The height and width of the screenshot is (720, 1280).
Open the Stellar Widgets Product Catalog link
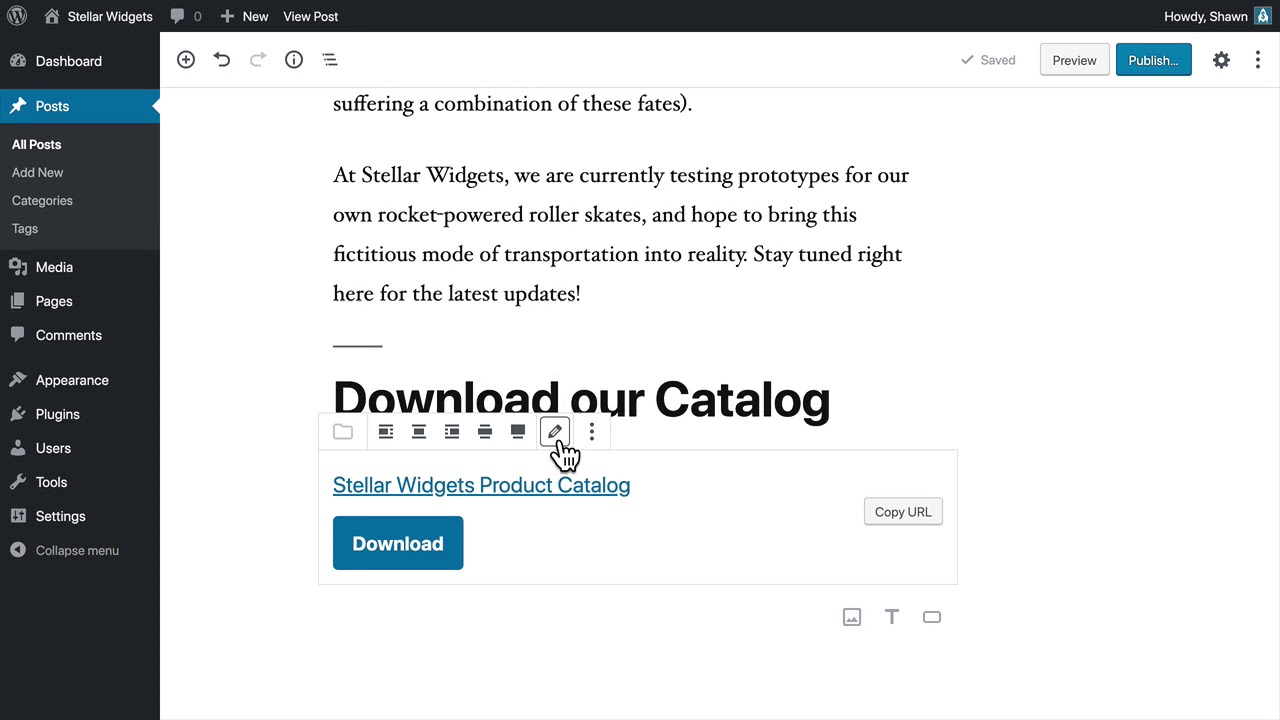(x=481, y=485)
